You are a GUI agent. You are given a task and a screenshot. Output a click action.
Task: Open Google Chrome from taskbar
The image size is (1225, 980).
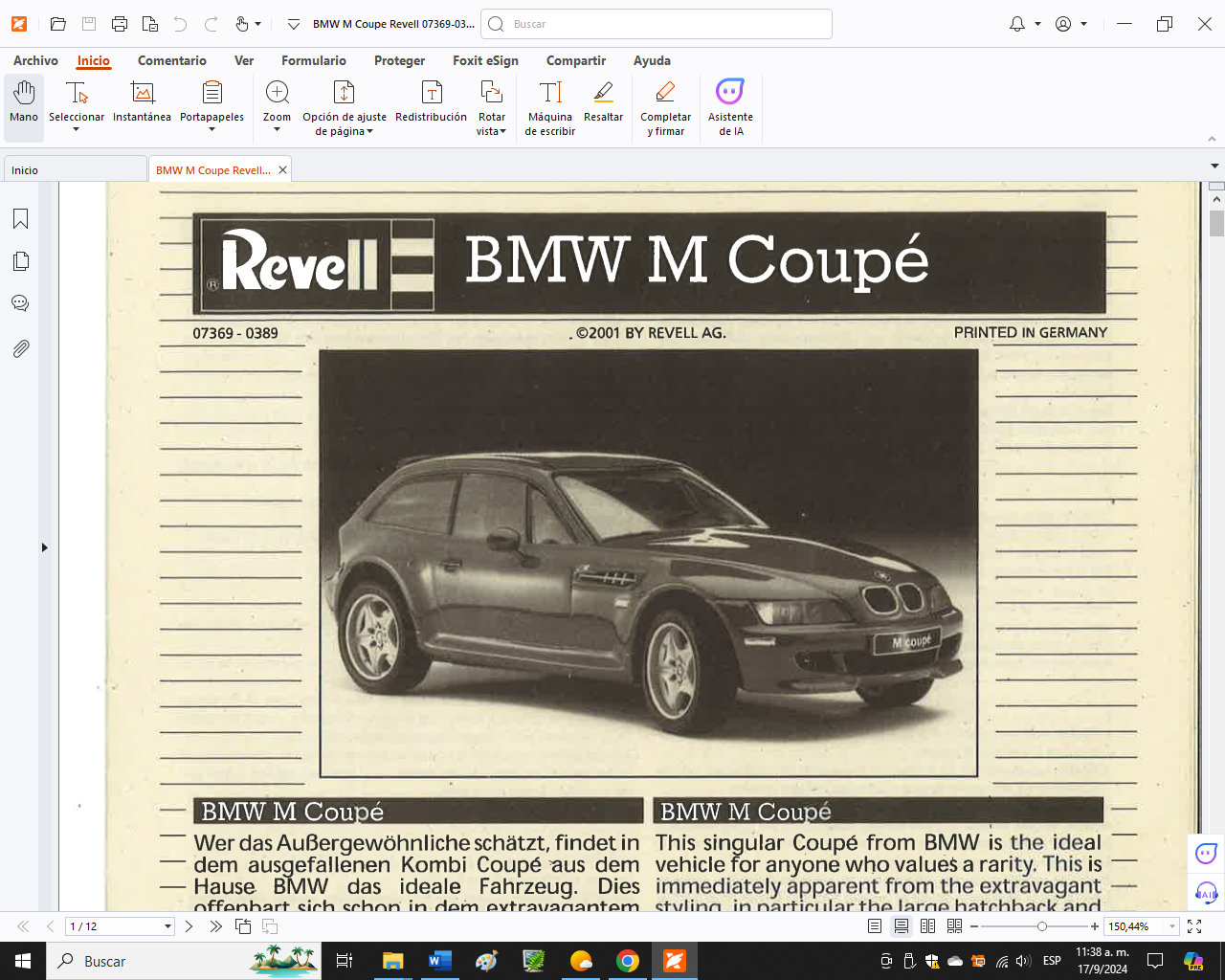point(628,961)
